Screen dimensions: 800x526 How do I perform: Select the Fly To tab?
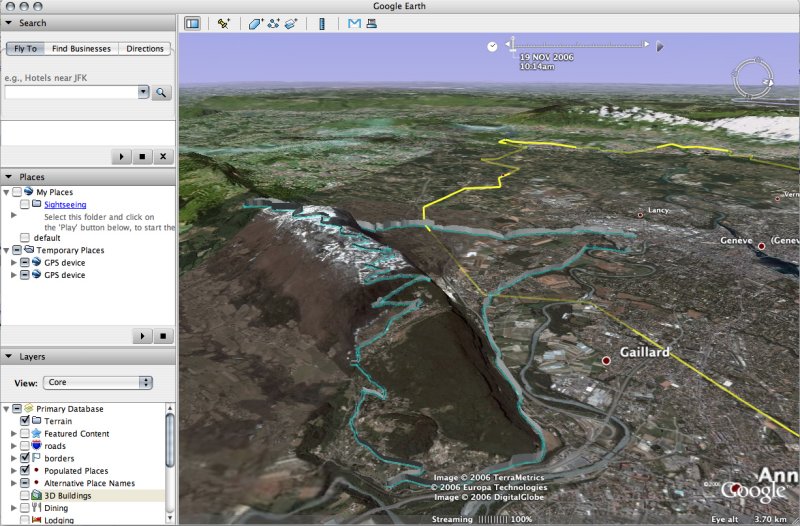[26, 48]
